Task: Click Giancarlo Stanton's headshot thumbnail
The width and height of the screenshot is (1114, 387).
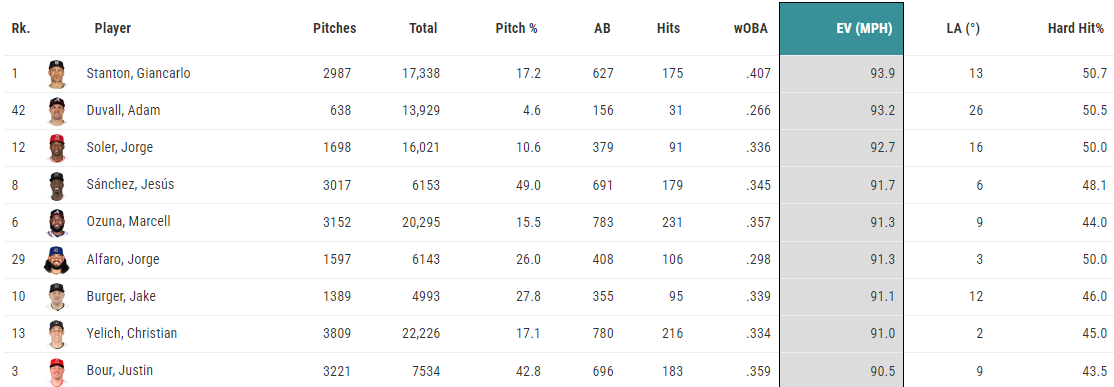Action: pos(57,74)
